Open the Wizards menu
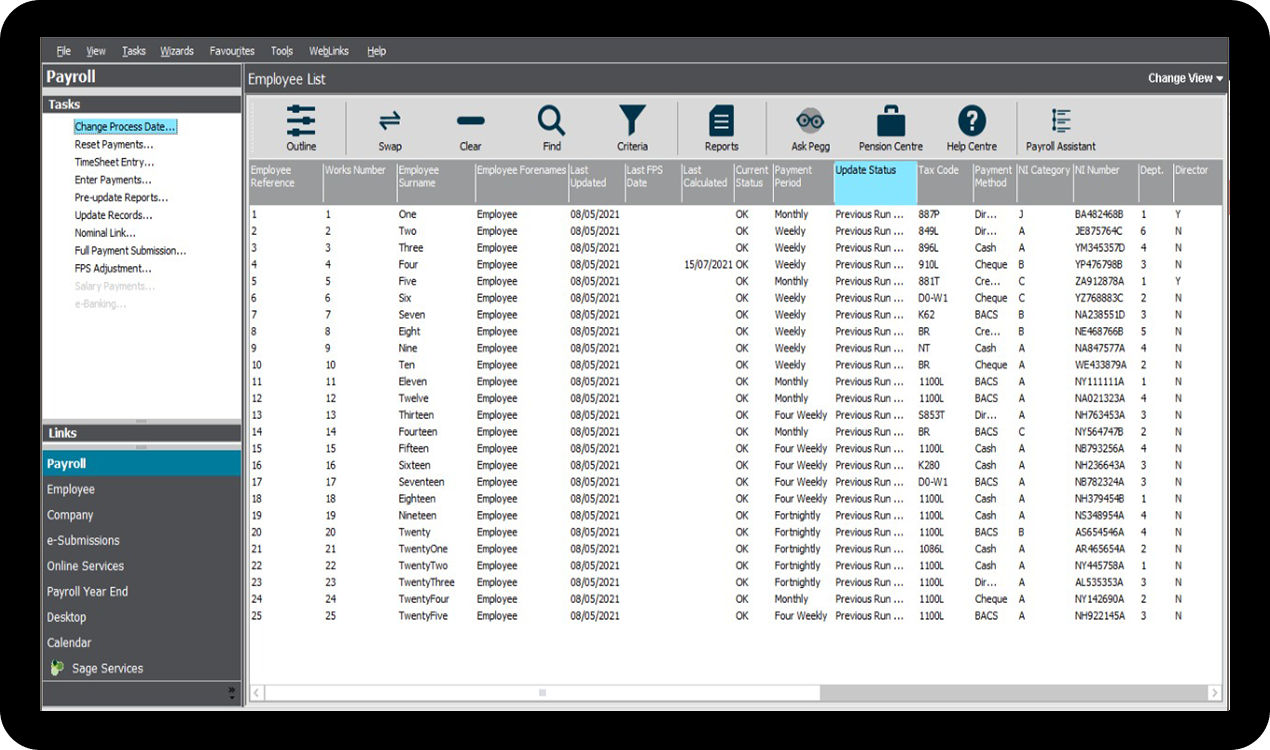Image resolution: width=1270 pixels, height=750 pixels. (x=177, y=51)
